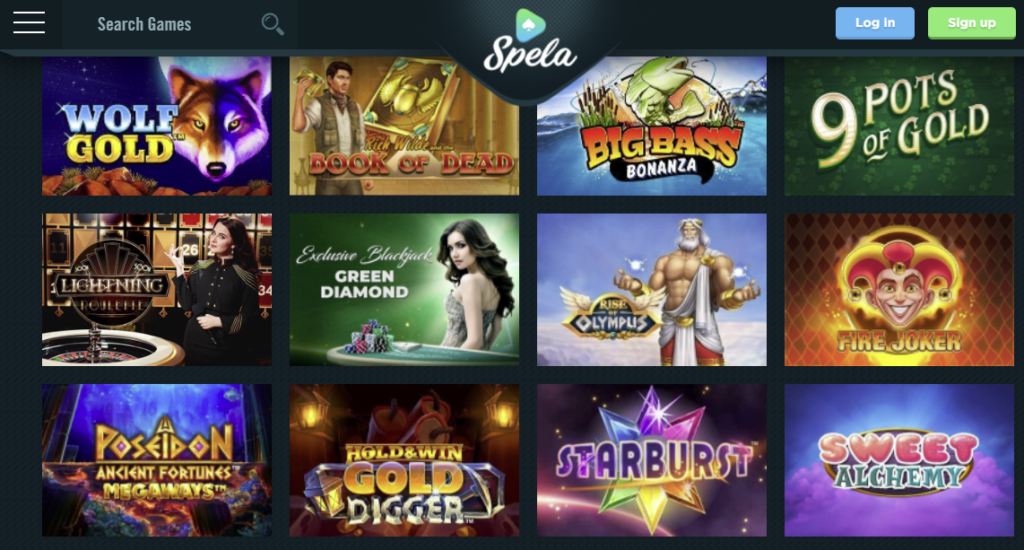Open Lightning Roulette live game

(x=157, y=289)
